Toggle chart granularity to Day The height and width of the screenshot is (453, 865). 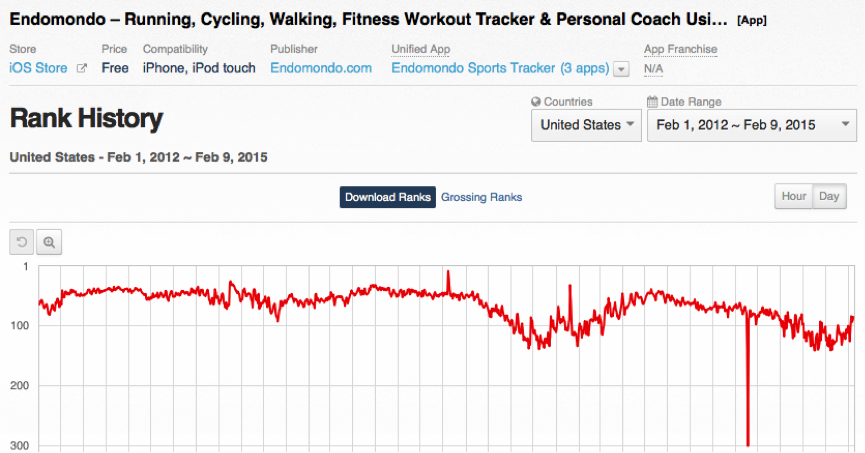[x=829, y=196]
